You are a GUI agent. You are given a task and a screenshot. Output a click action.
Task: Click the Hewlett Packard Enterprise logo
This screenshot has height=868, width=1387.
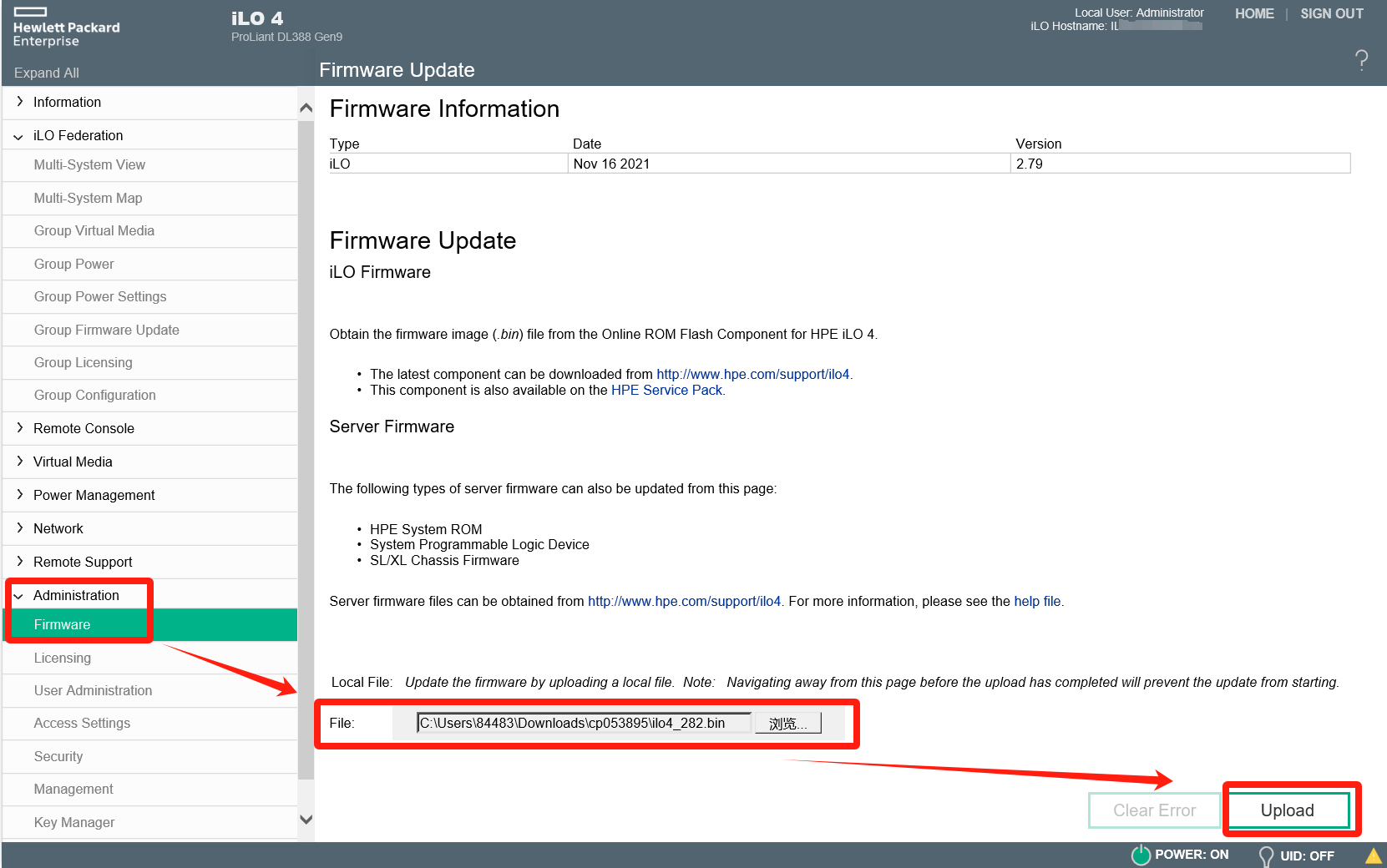(66, 28)
